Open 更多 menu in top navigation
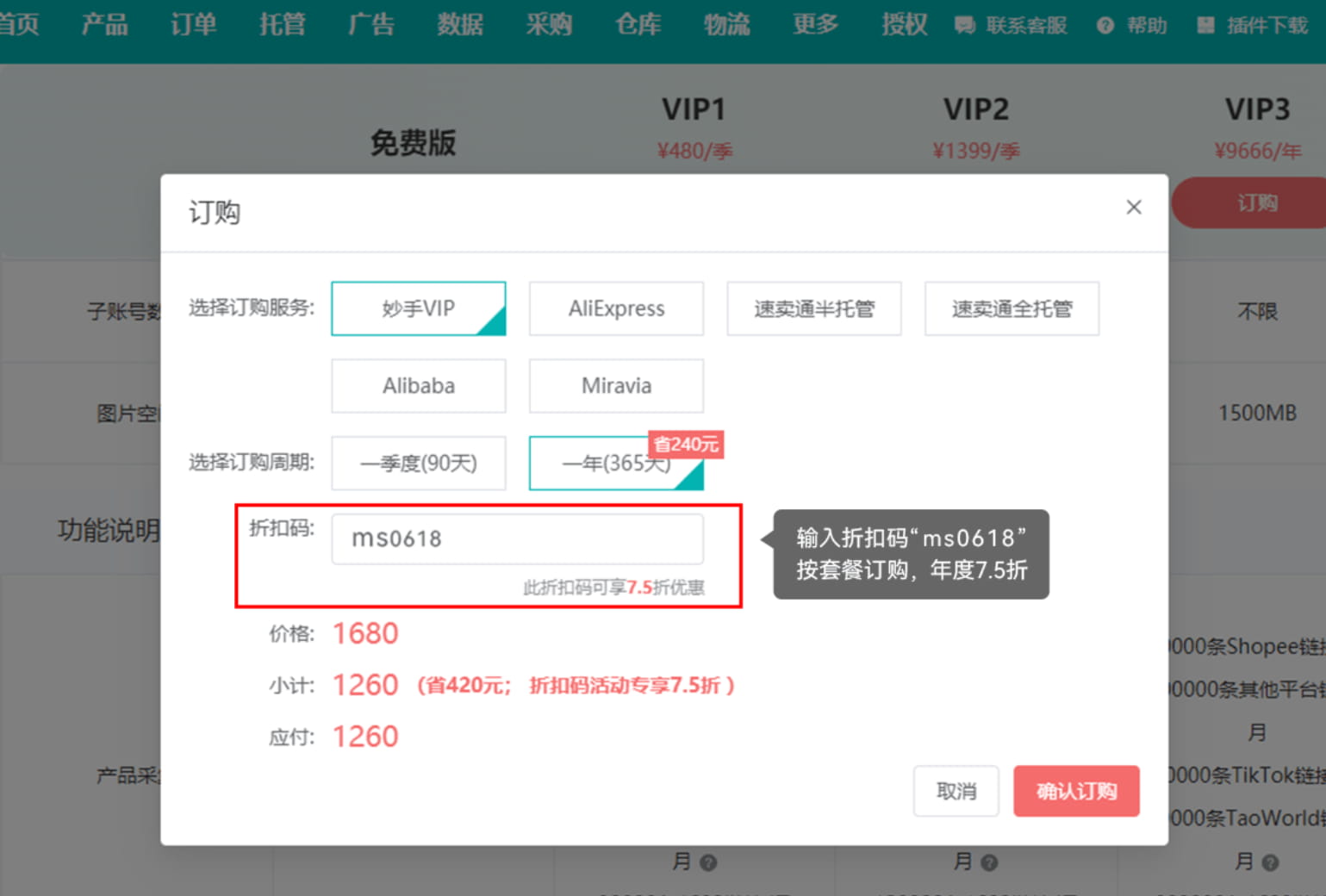Image resolution: width=1326 pixels, height=896 pixels. coord(816,24)
